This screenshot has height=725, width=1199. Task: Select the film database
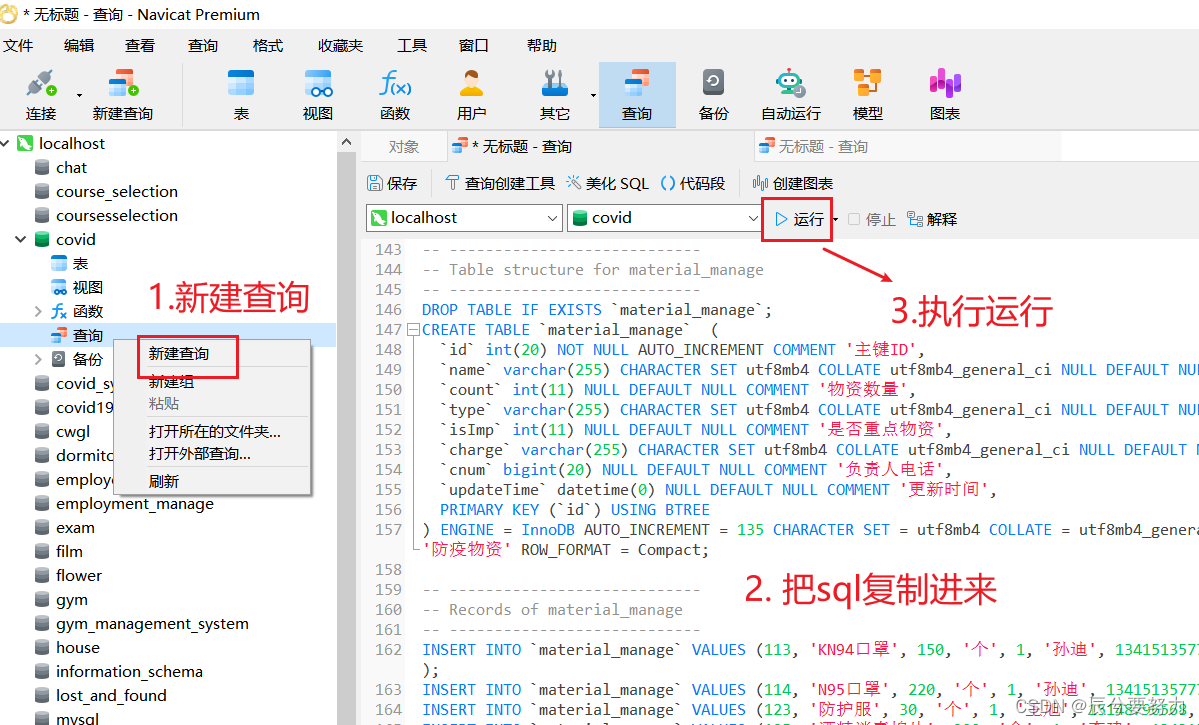tap(69, 551)
